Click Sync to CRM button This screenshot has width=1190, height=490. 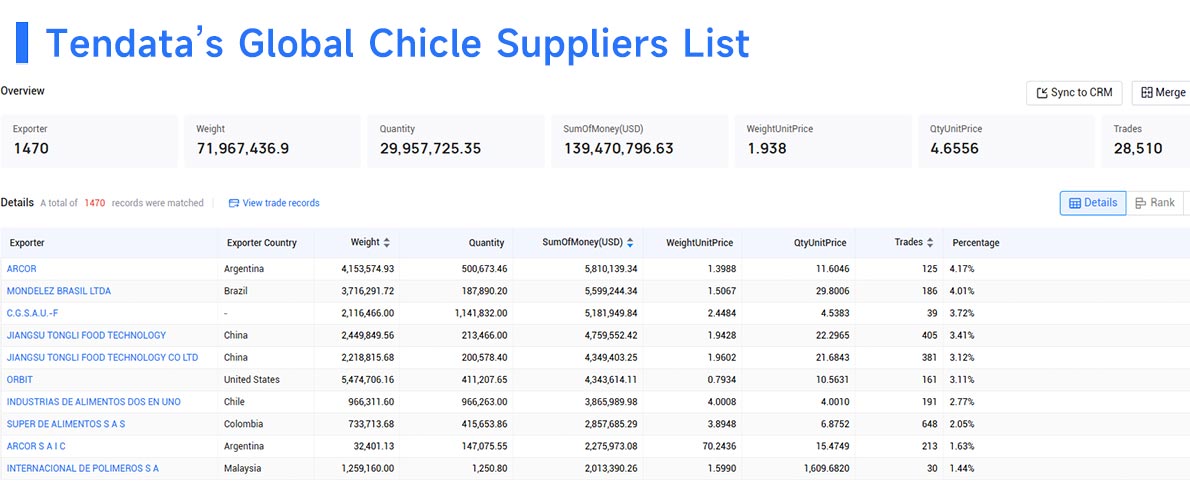click(1074, 93)
